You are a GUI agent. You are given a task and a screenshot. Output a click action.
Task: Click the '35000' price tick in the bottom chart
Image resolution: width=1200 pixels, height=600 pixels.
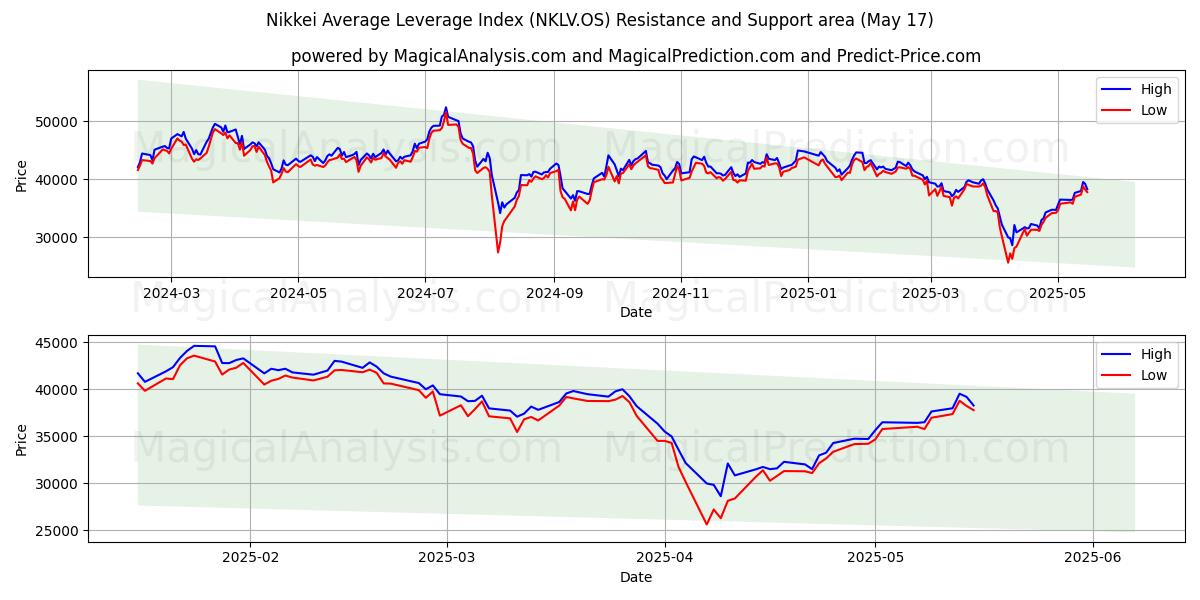point(59,437)
